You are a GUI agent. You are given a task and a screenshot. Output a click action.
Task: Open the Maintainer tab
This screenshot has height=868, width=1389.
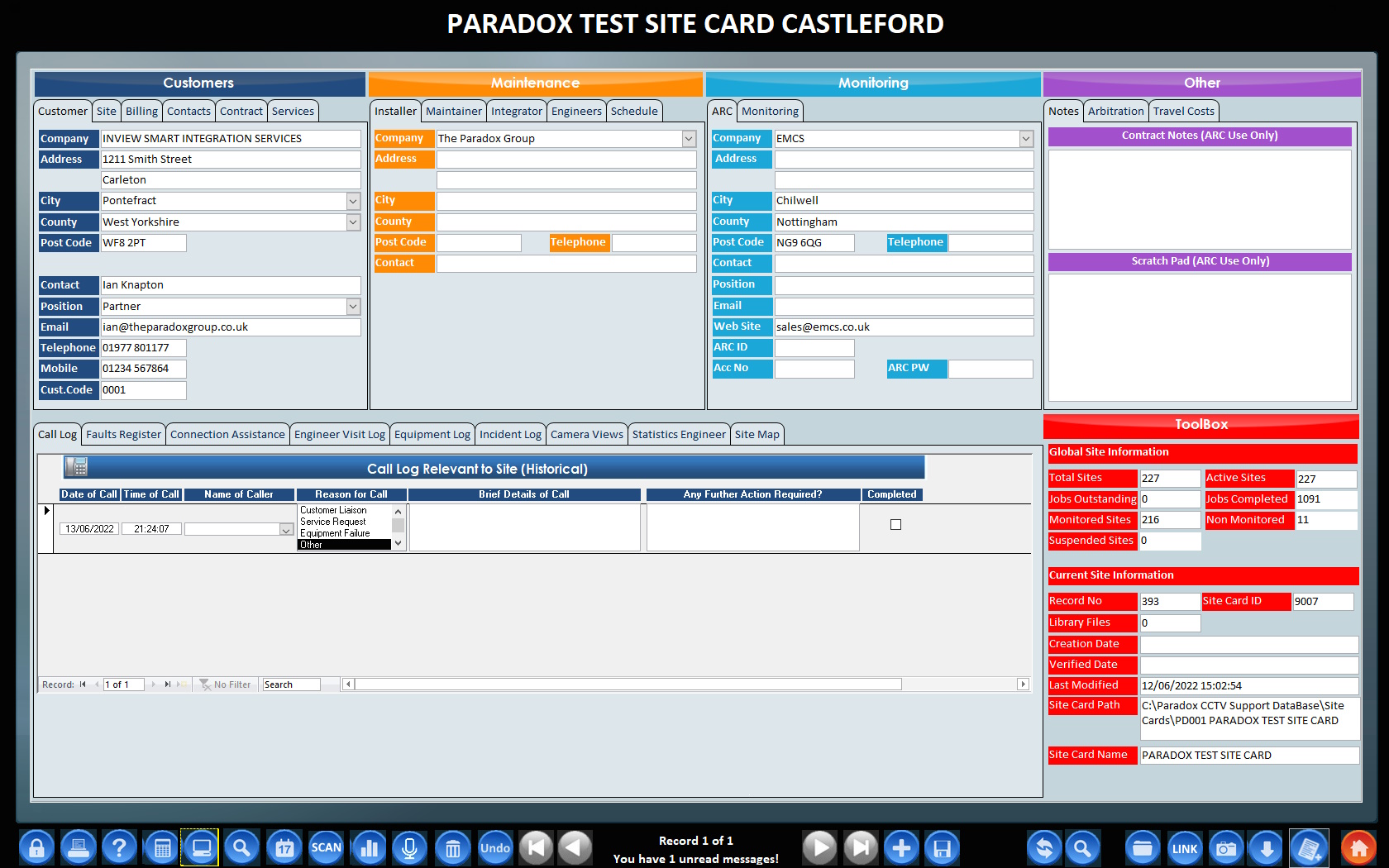[x=454, y=111]
